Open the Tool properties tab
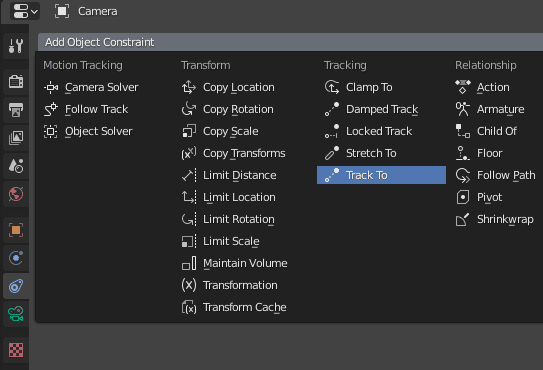This screenshot has width=543, height=370. click(x=16, y=46)
